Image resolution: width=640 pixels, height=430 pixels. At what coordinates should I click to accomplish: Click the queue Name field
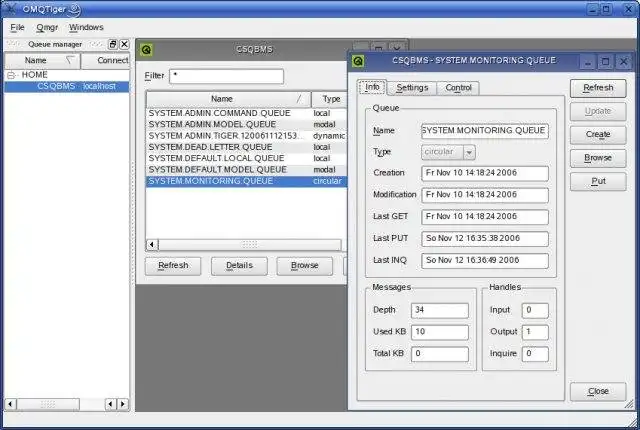484,131
